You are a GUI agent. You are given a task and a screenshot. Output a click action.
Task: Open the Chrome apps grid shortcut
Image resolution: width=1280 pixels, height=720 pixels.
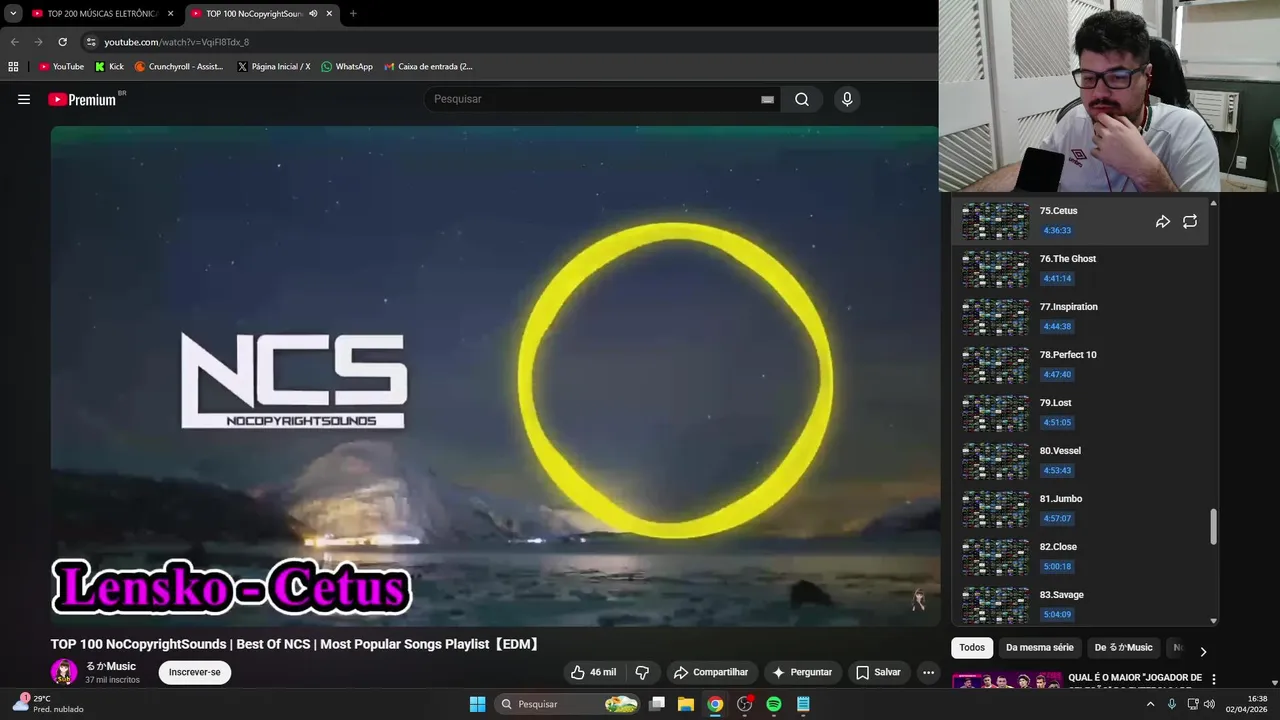tap(13, 67)
